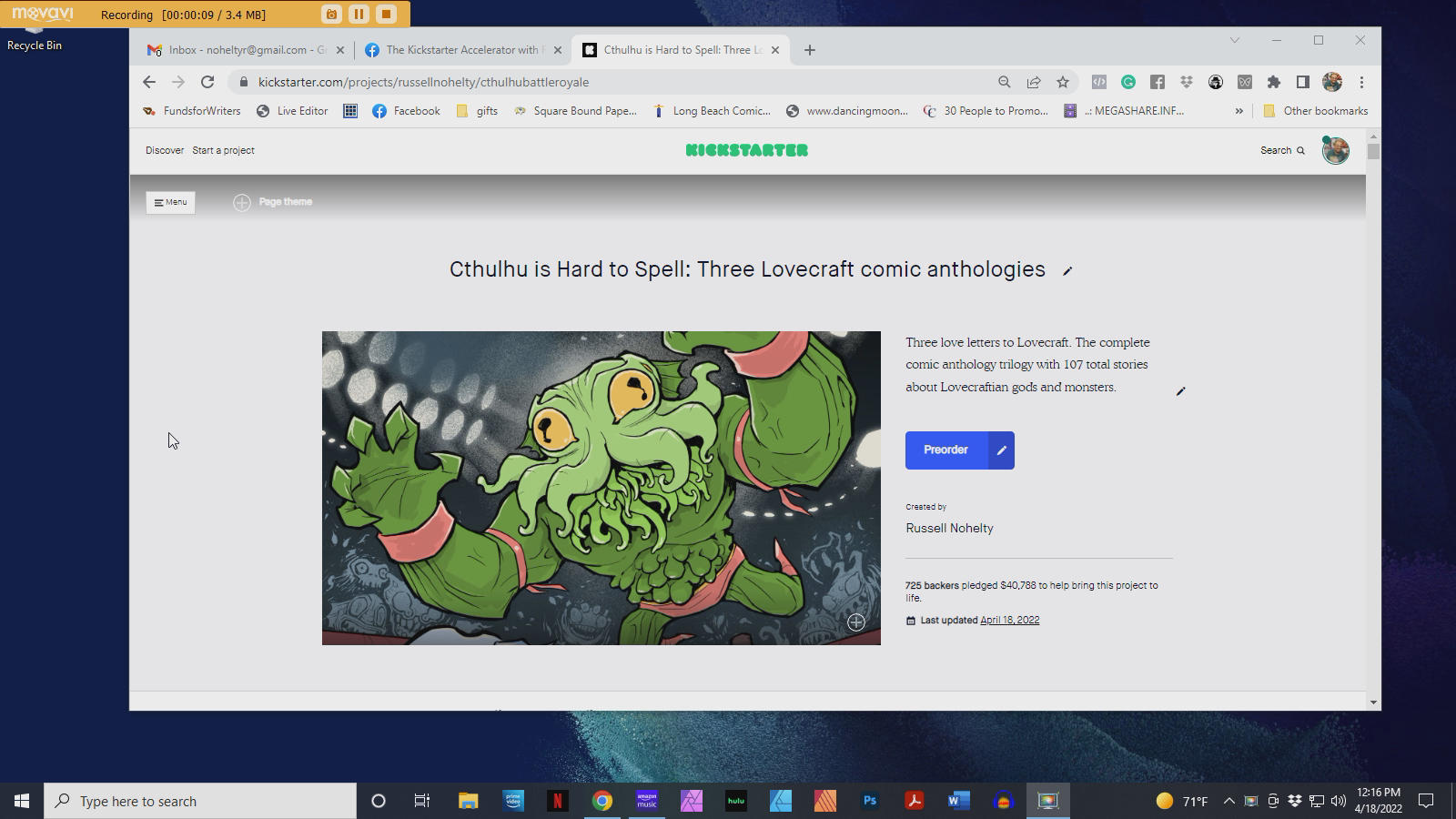Open Amazon Music from the taskbar
This screenshot has width=1456, height=819.
click(647, 801)
